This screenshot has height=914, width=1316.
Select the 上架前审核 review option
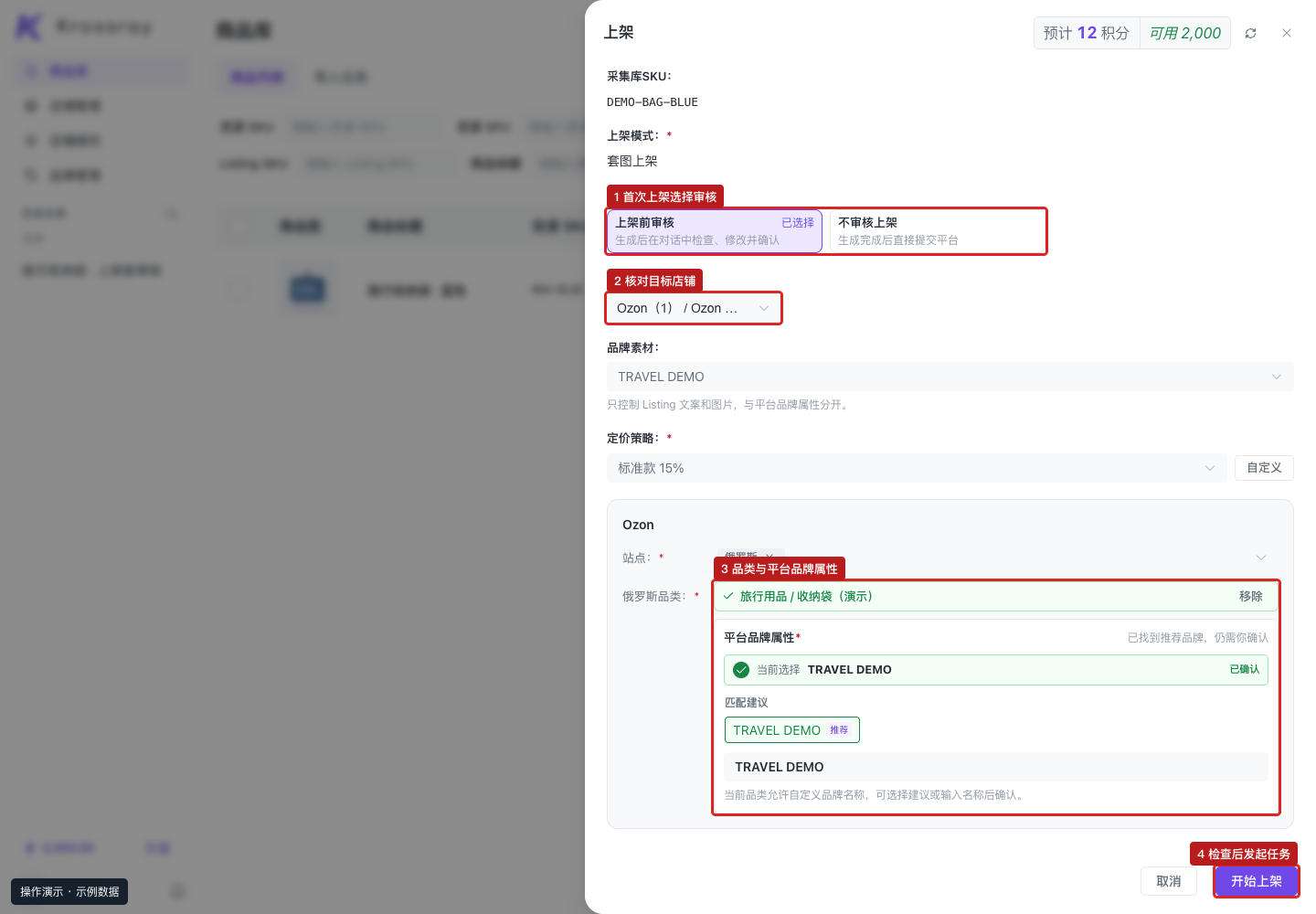715,231
